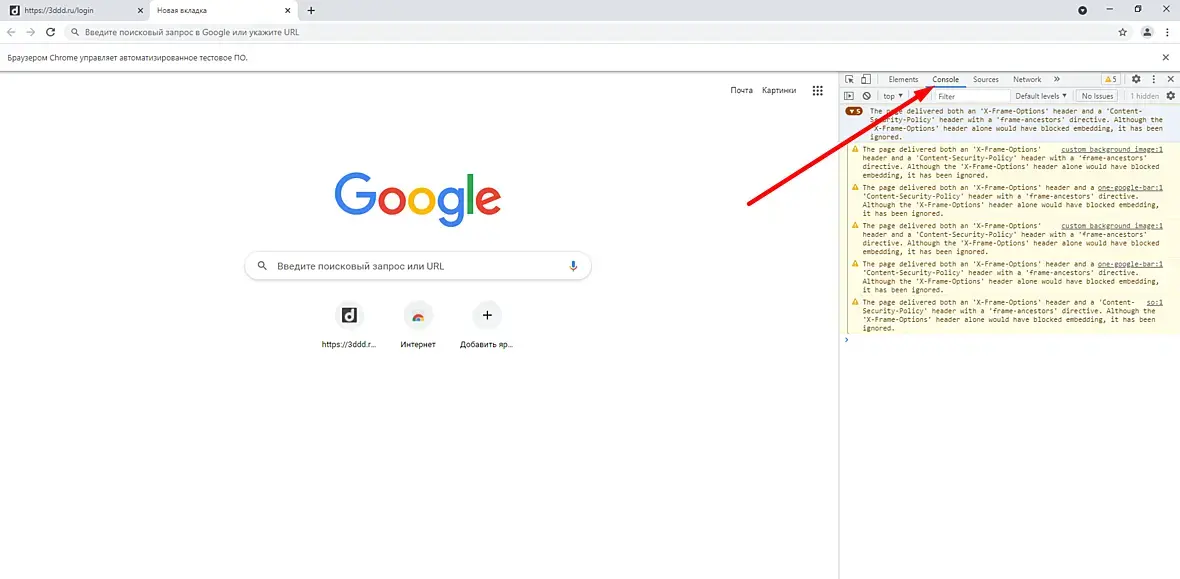Screen dimensions: 1180x579
Task: Click the Добавить ярлык add shortcut tile
Action: (487, 325)
